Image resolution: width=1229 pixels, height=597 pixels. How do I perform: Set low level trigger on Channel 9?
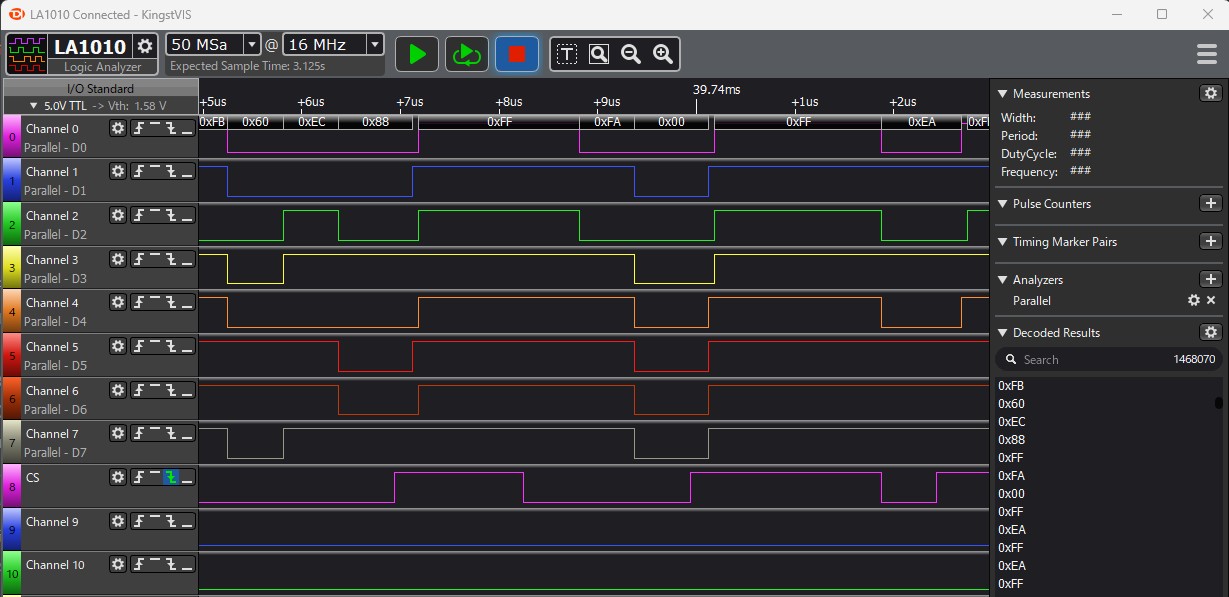(187, 522)
